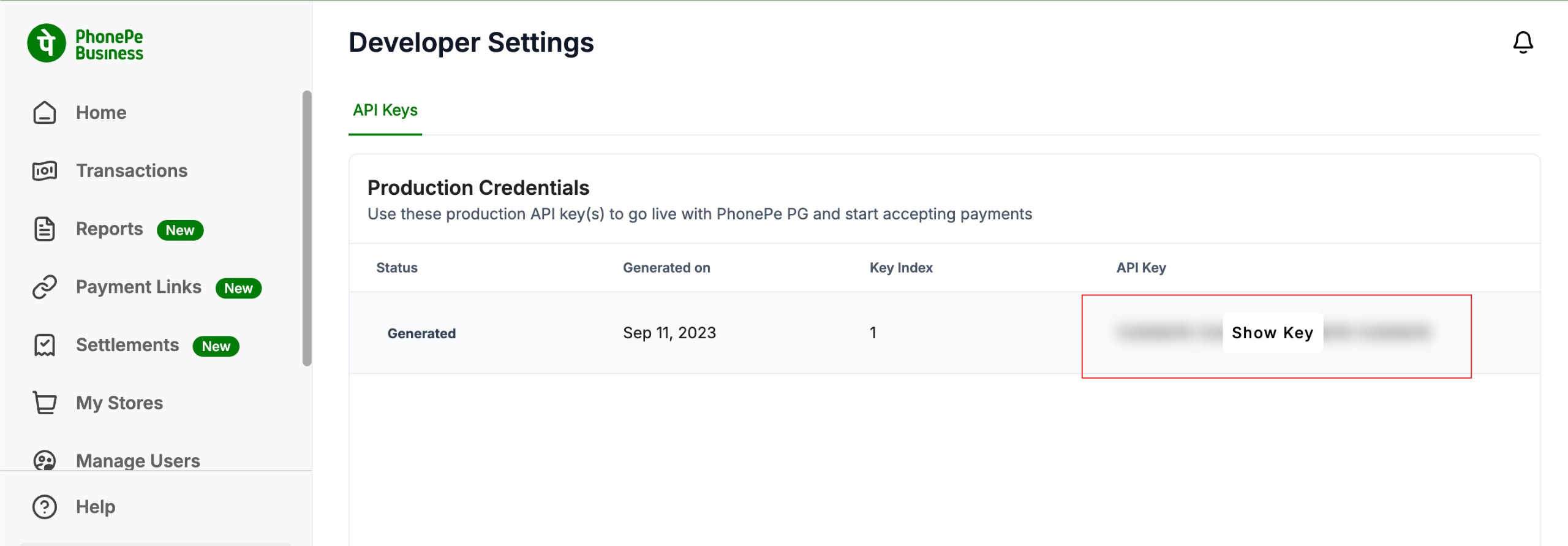Click the Manage Users icon
1568x546 pixels.
(x=45, y=460)
